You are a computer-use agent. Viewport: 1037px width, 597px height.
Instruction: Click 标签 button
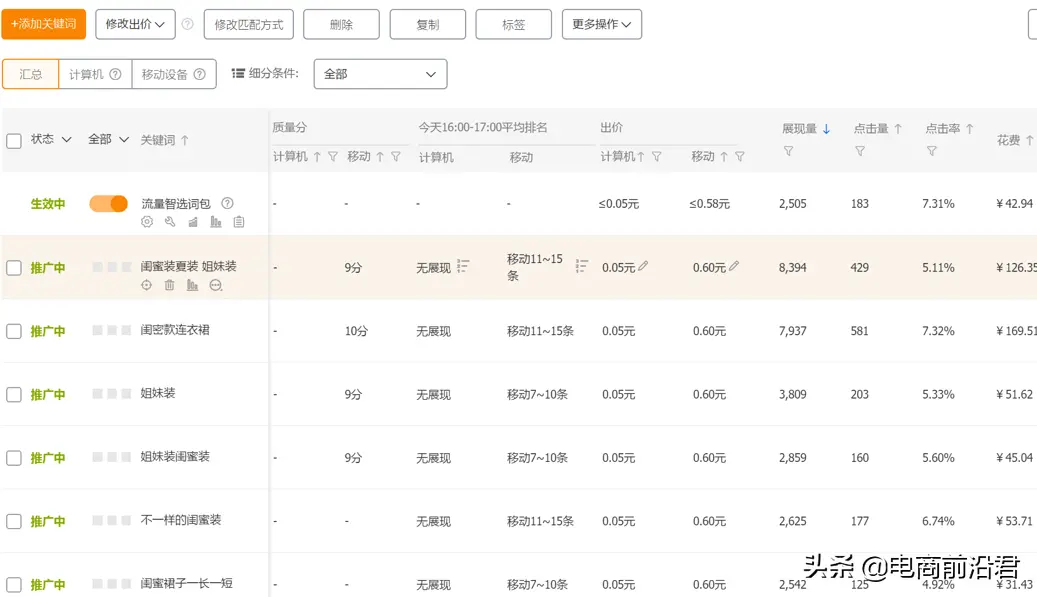514,24
